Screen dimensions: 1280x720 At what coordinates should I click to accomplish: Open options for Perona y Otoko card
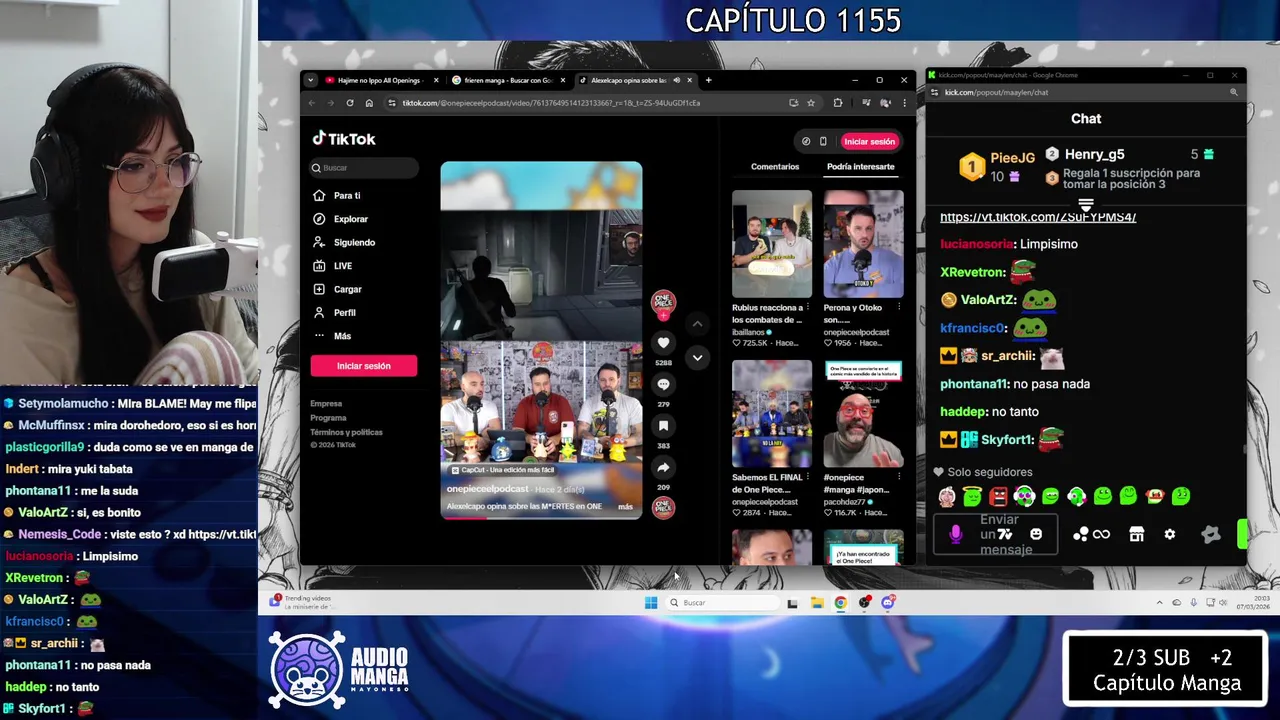tap(899, 308)
